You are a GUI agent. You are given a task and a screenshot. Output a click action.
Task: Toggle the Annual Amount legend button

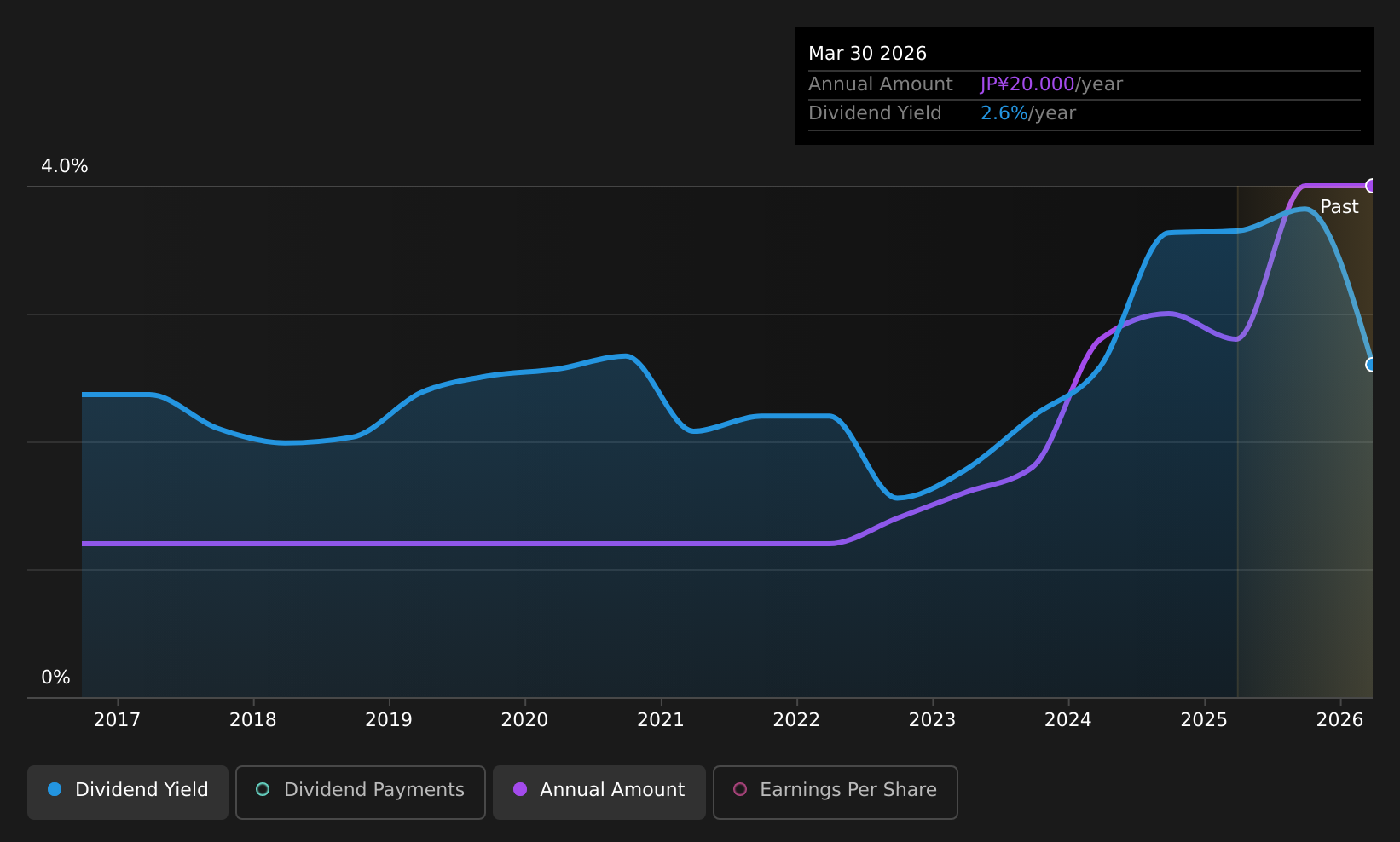tap(599, 792)
